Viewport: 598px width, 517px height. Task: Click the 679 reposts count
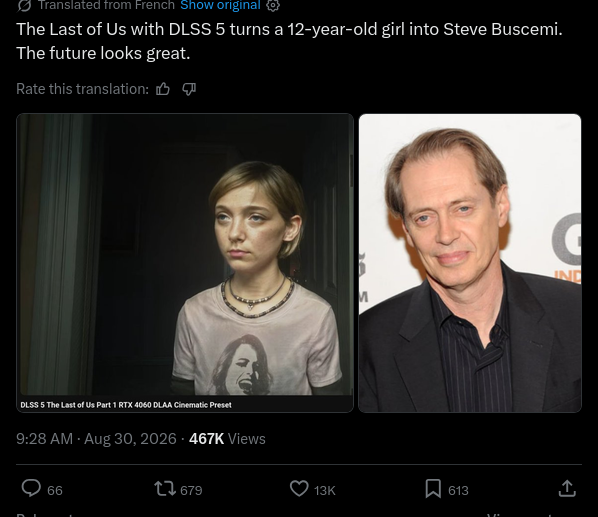click(x=191, y=490)
